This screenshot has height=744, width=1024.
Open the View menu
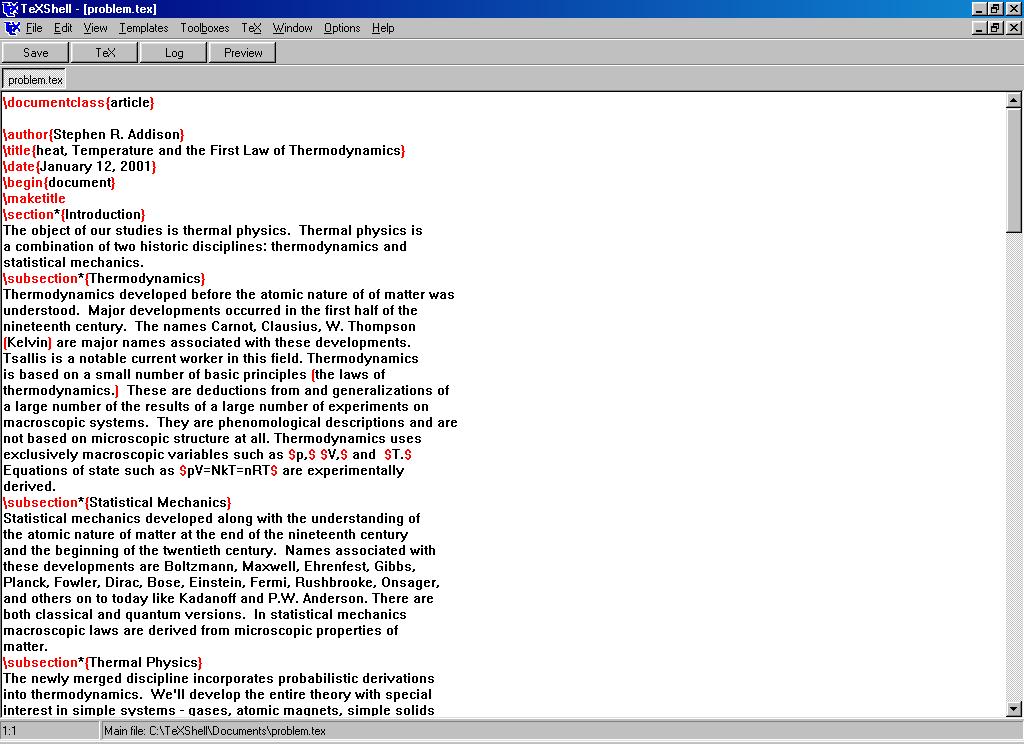click(95, 28)
